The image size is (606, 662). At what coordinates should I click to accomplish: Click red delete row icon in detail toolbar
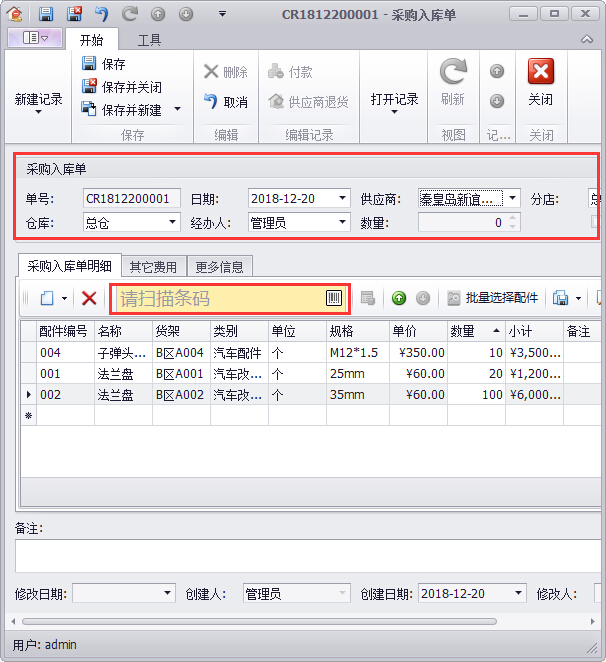pyautogui.click(x=89, y=298)
